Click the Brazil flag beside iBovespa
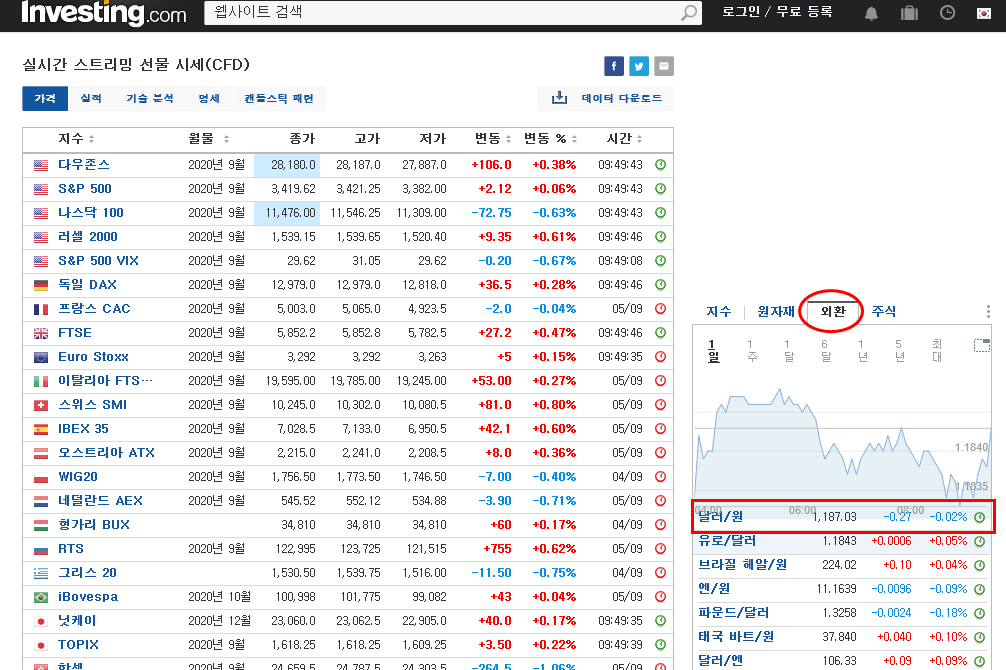1006x670 pixels. pos(40,597)
